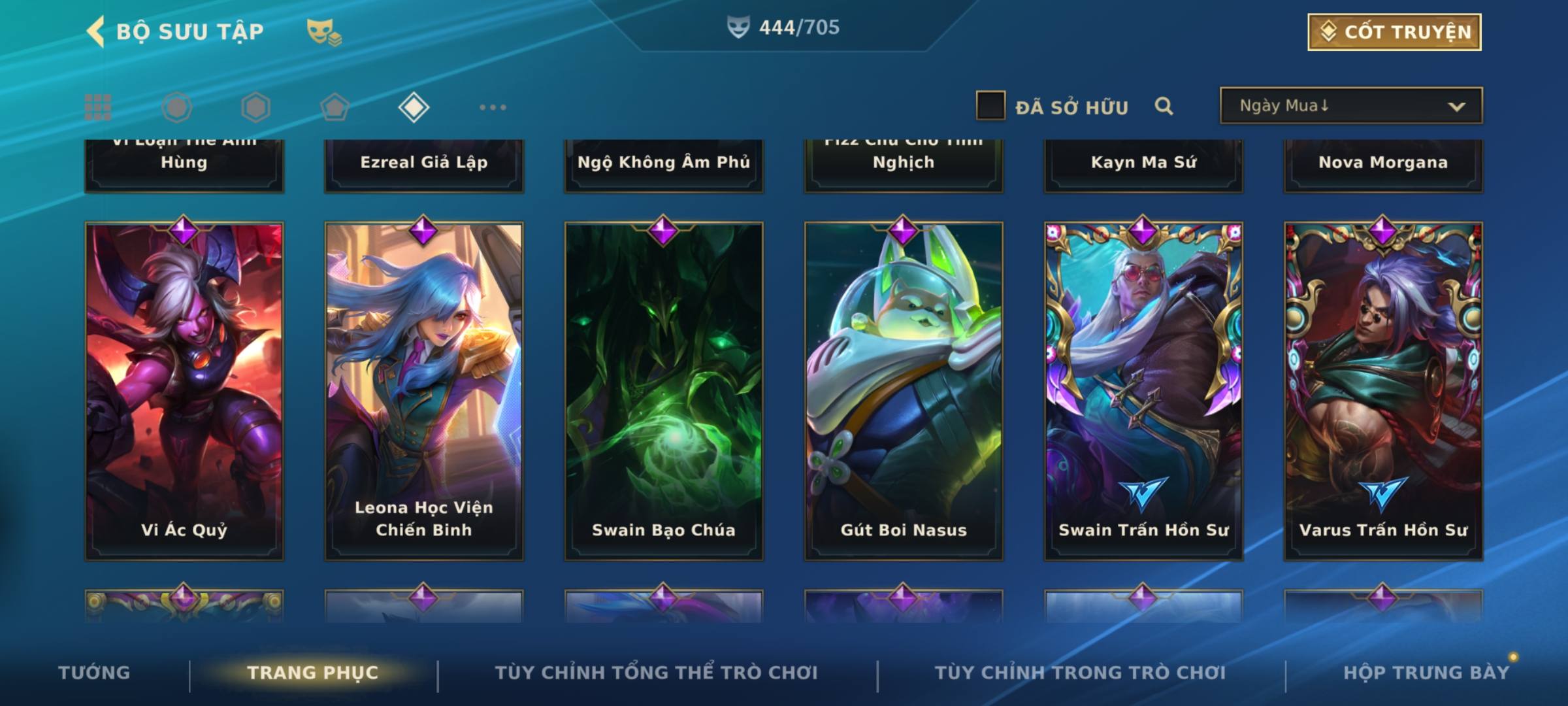
Task: Open the Hộp Trưng Bày tab
Action: tap(1426, 673)
